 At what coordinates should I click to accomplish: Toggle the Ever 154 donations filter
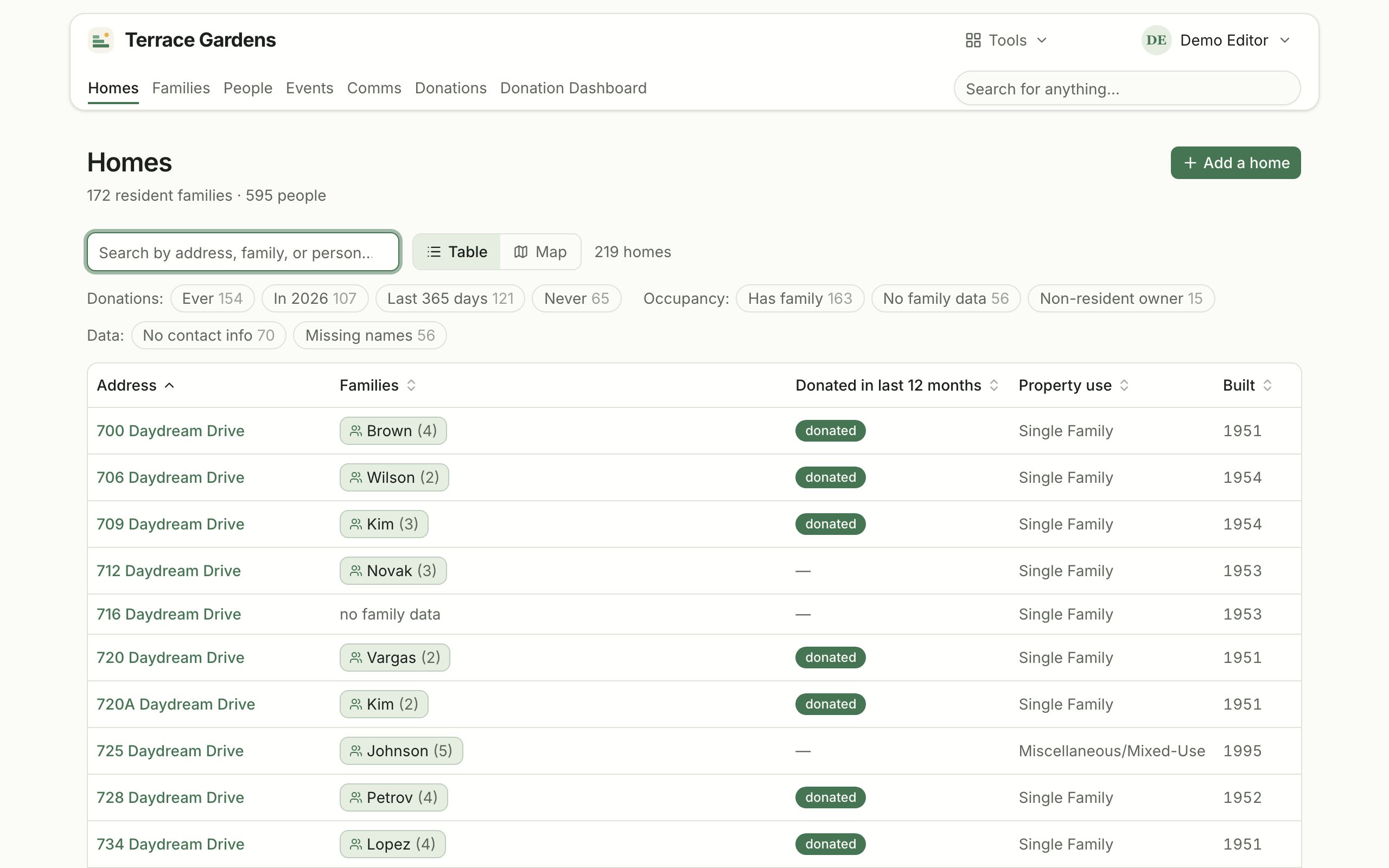coord(212,298)
